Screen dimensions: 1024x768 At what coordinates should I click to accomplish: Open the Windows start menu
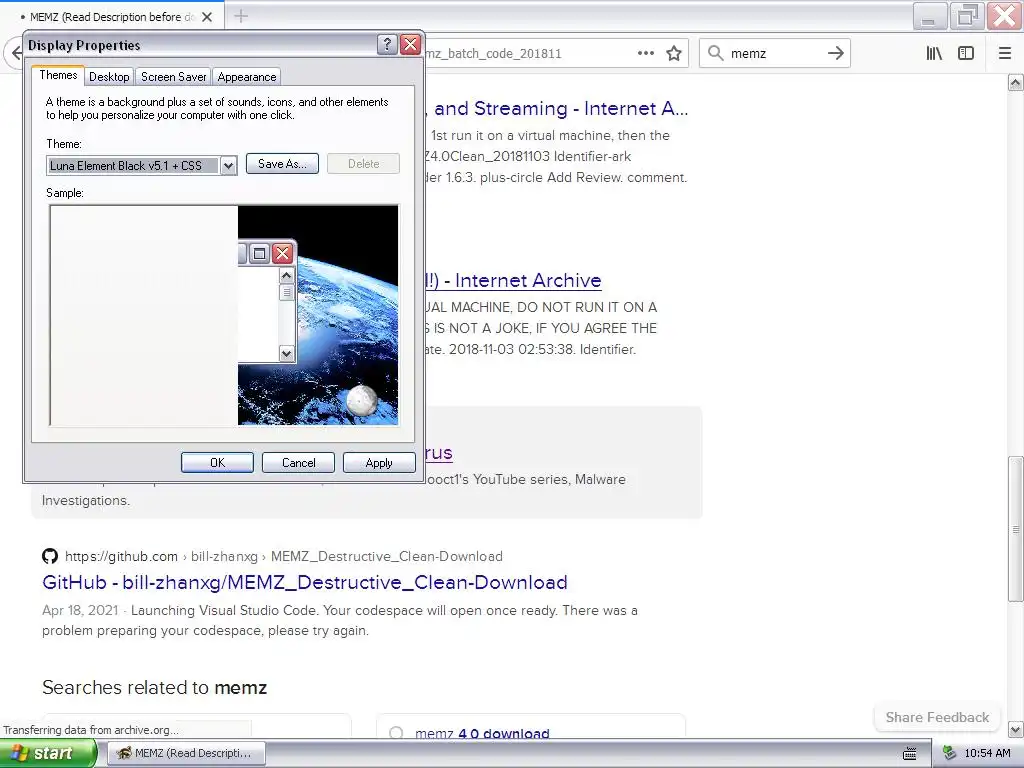click(47, 753)
